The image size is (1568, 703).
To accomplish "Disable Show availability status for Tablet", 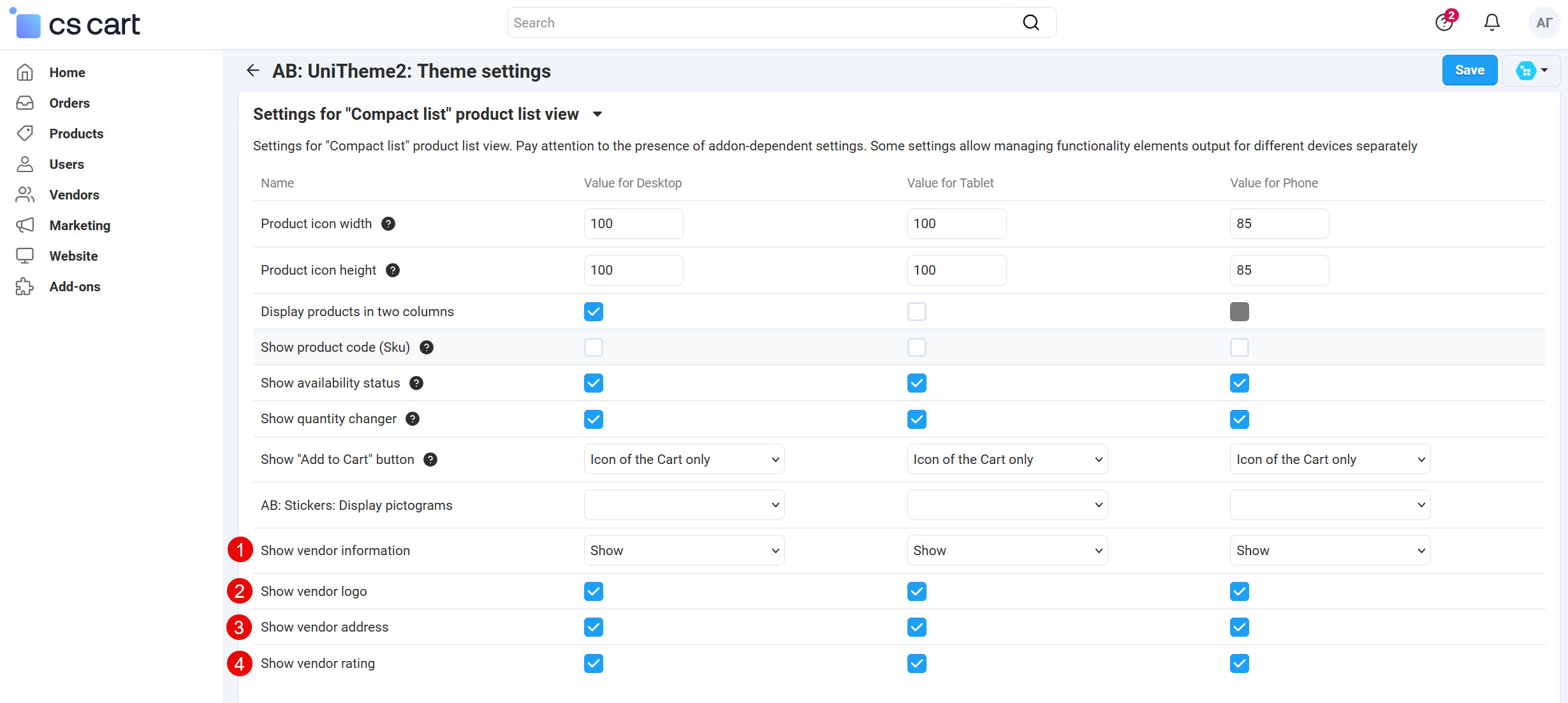I will point(916,383).
